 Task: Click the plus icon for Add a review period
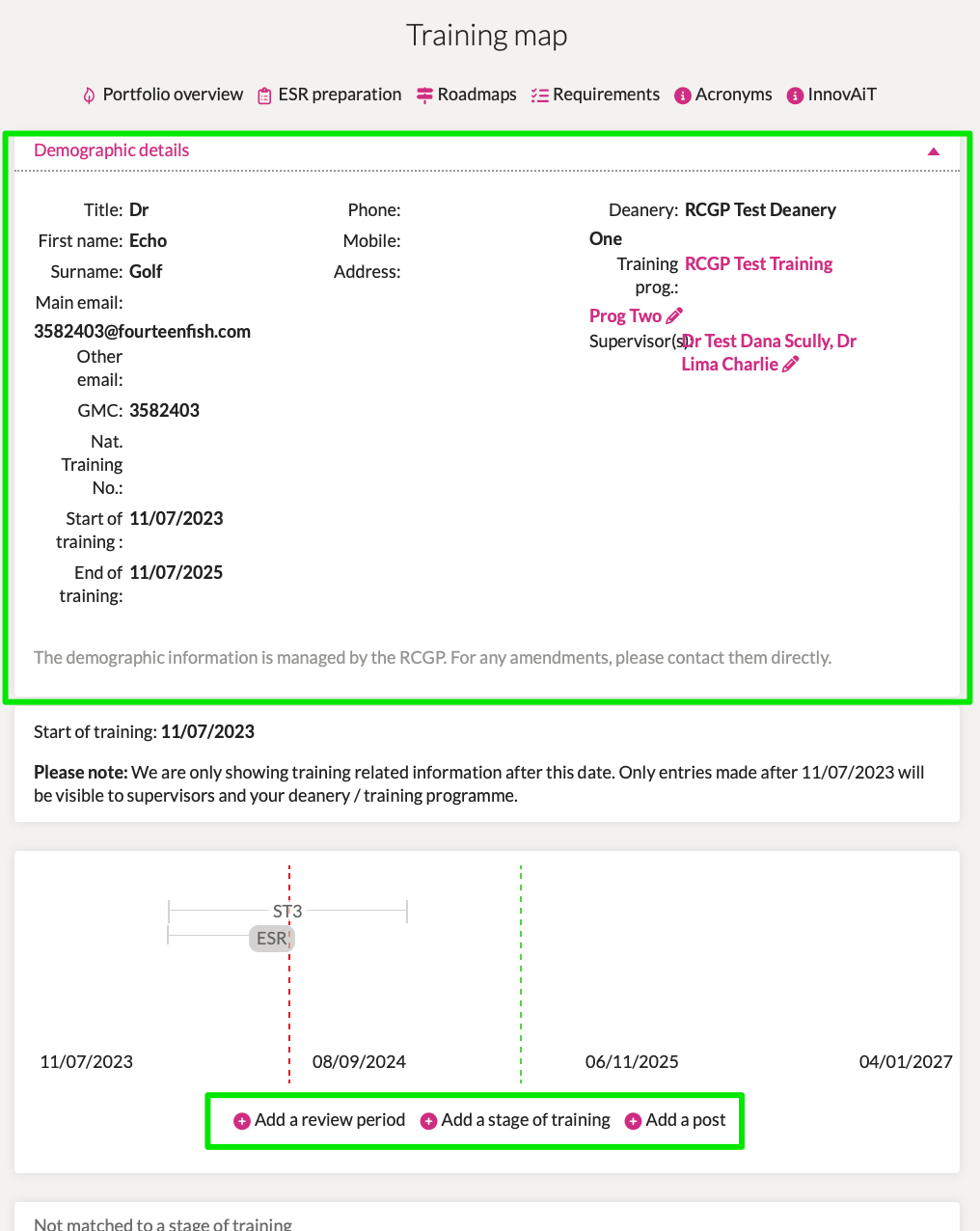(242, 1121)
